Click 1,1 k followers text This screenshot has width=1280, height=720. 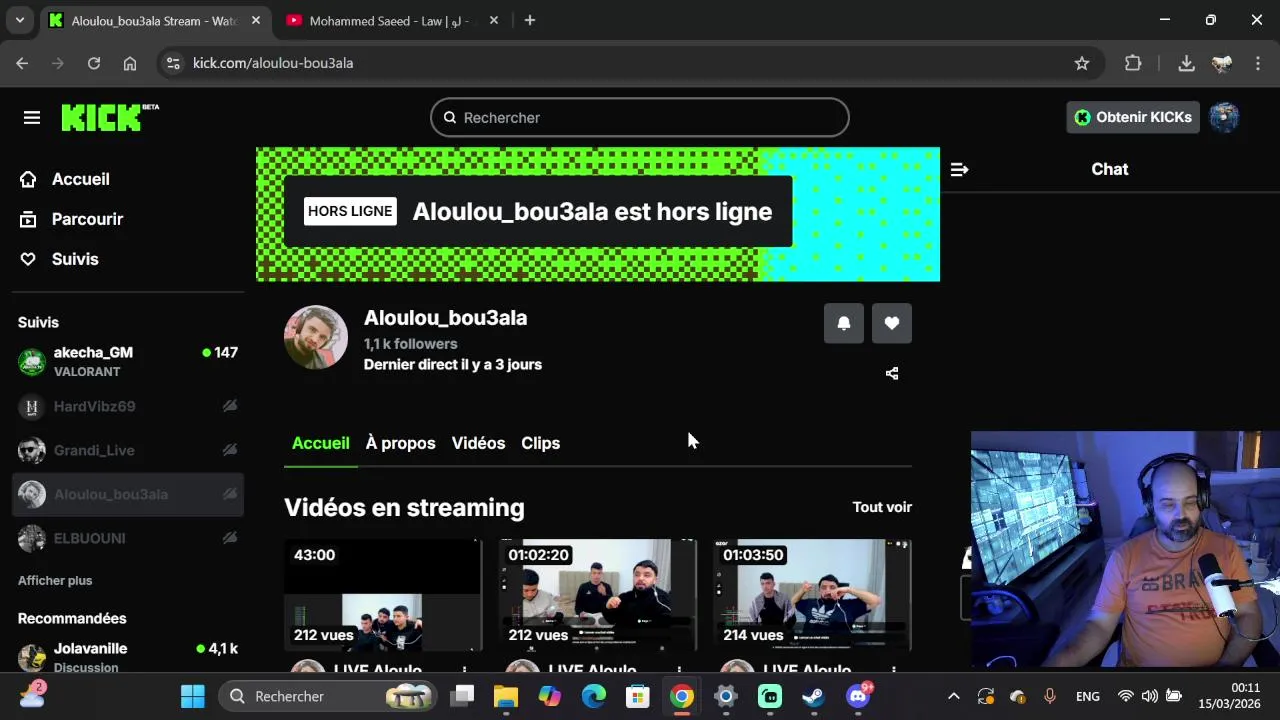pos(410,343)
